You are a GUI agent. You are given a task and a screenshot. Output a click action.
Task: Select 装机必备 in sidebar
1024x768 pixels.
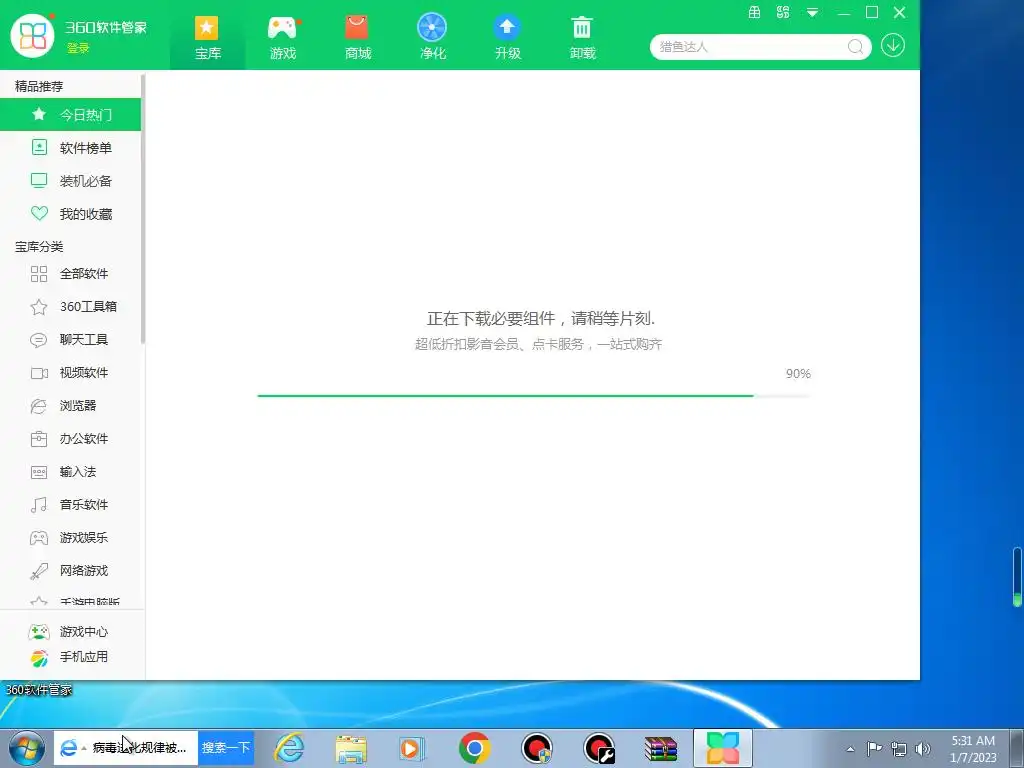[x=71, y=181]
